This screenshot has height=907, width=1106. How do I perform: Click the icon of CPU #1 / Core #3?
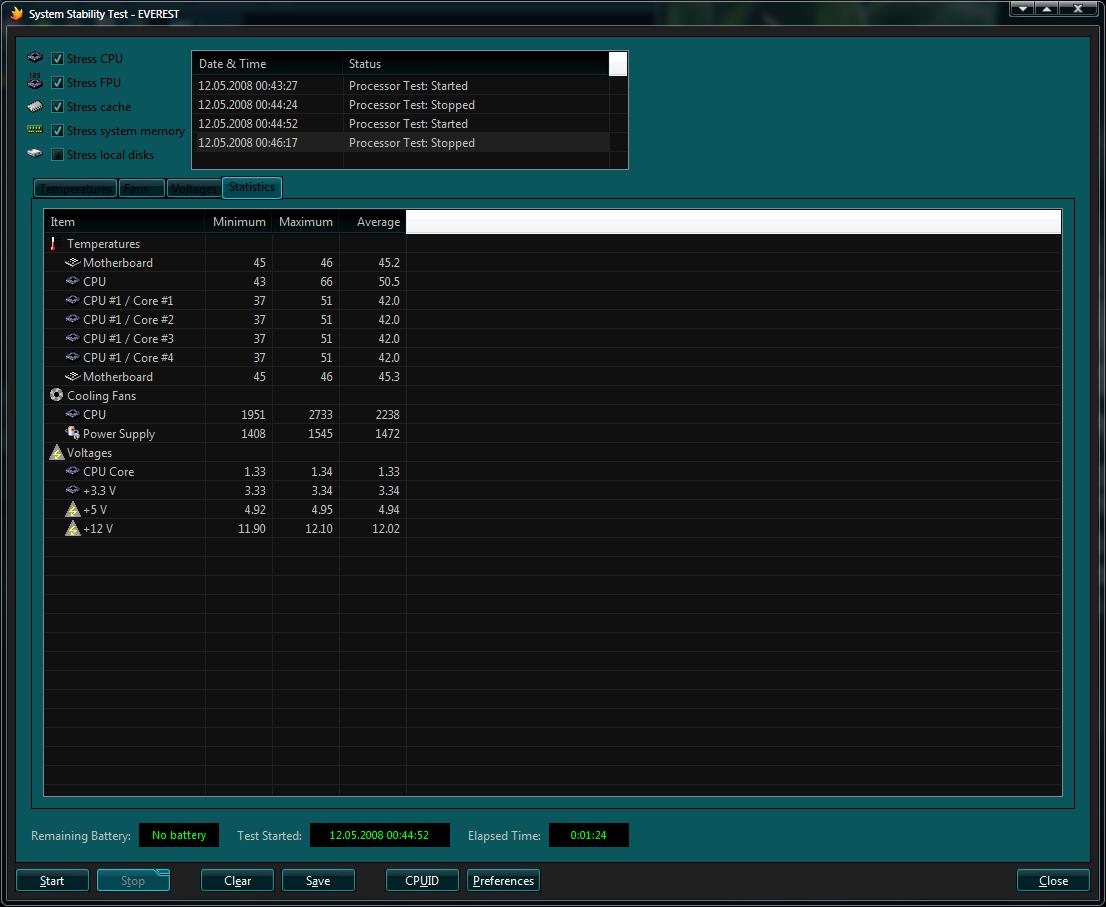coord(72,338)
